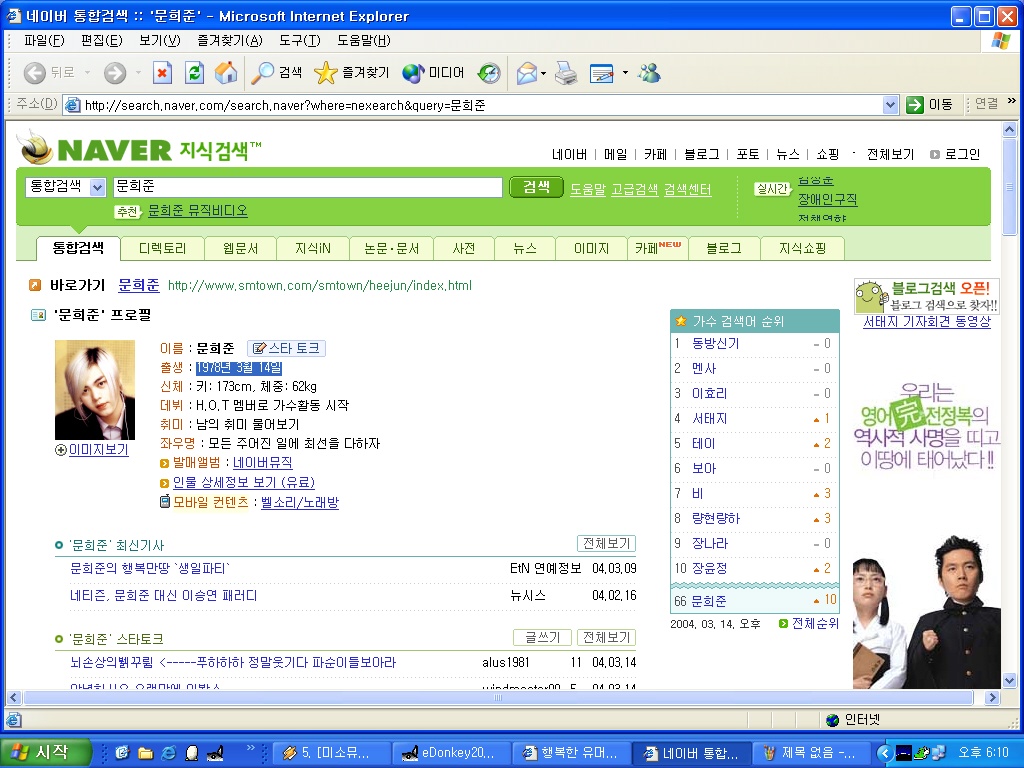
Task: Expand quick launch overflow chevron
Action: tap(251, 748)
